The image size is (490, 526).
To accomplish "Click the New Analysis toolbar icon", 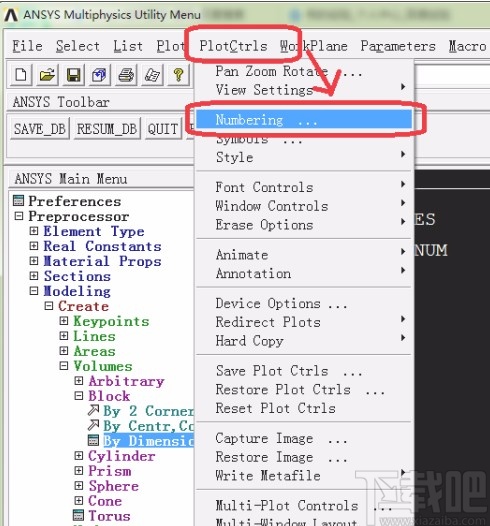I will 21,74.
